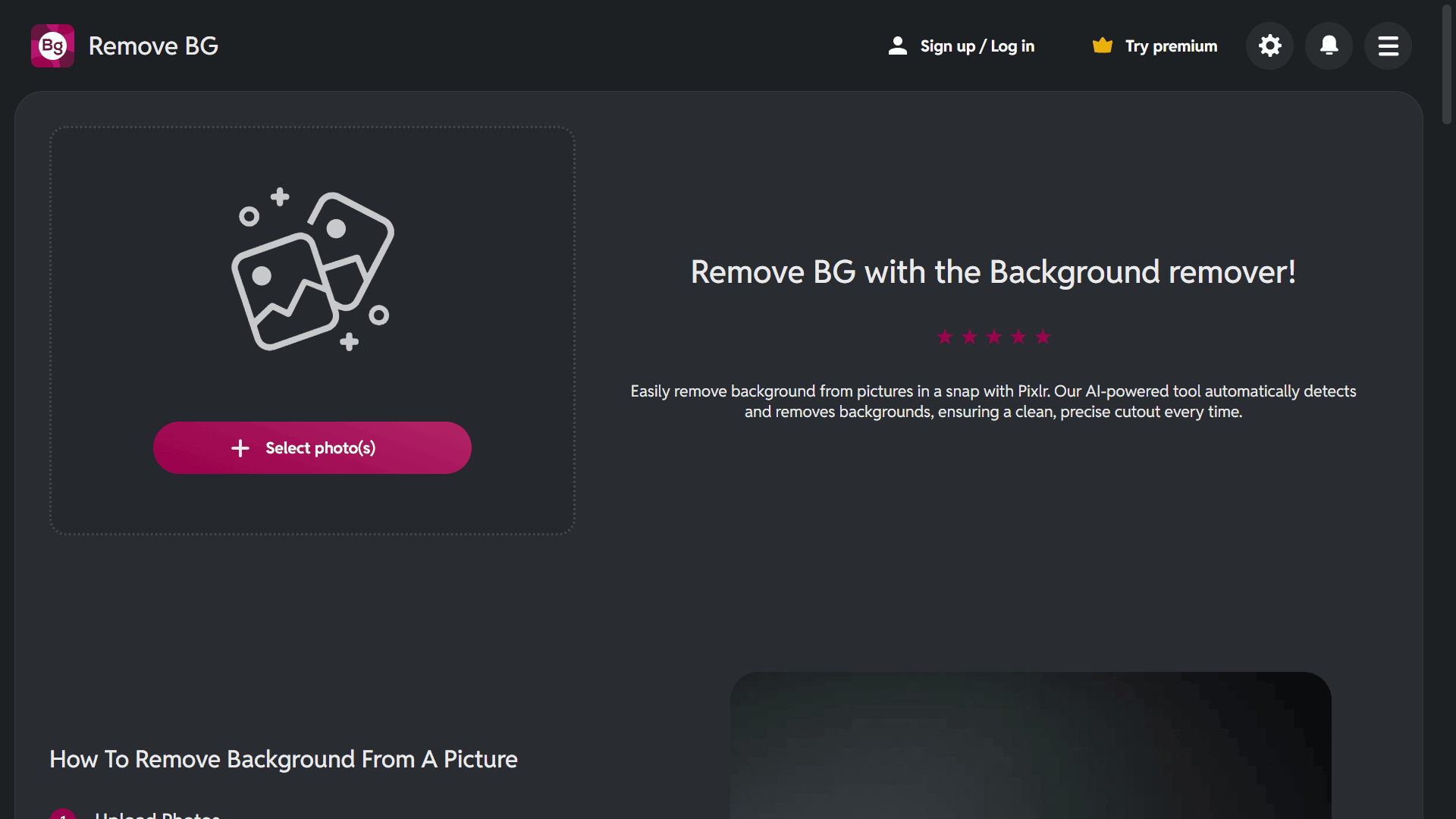Click the Upload Photos step item
1456x819 pixels.
point(157,814)
